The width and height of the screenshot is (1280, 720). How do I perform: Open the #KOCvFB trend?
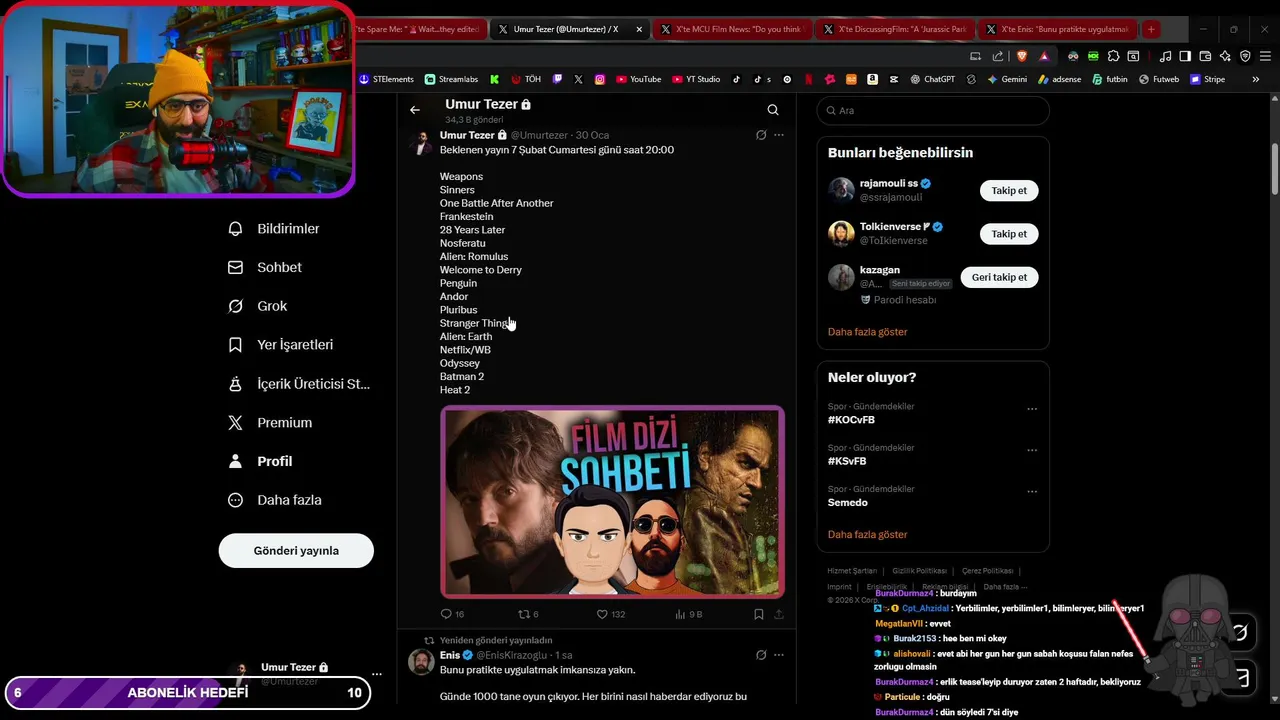851,420
